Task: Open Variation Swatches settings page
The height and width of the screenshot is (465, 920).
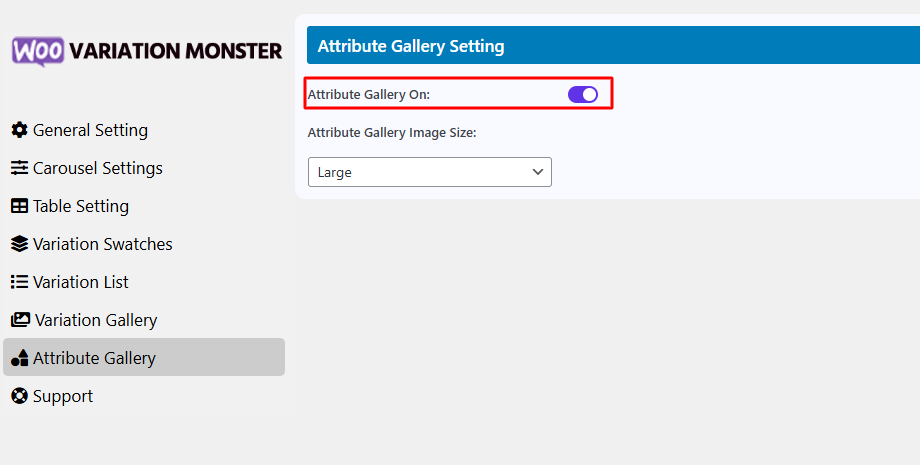Action: point(102,244)
